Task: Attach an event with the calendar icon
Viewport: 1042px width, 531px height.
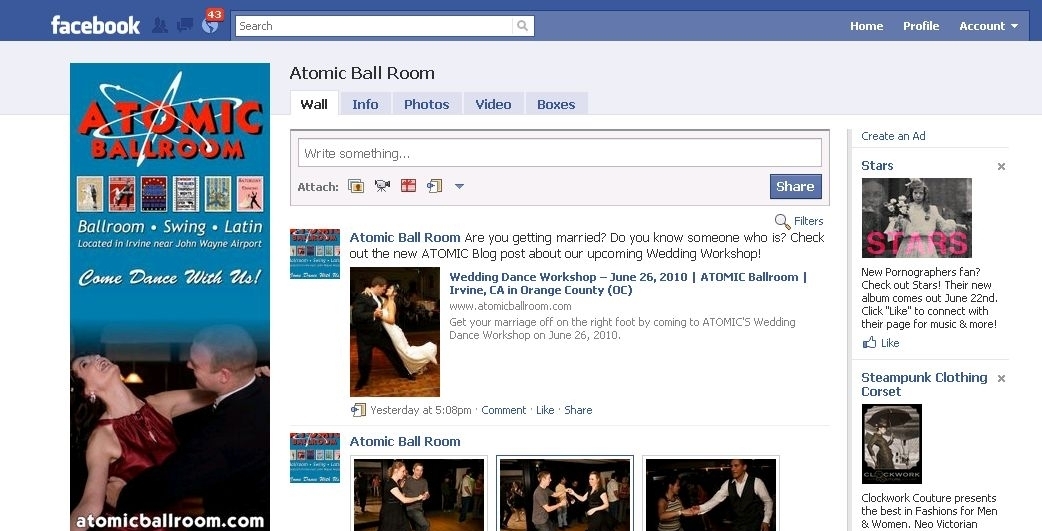Action: point(408,186)
